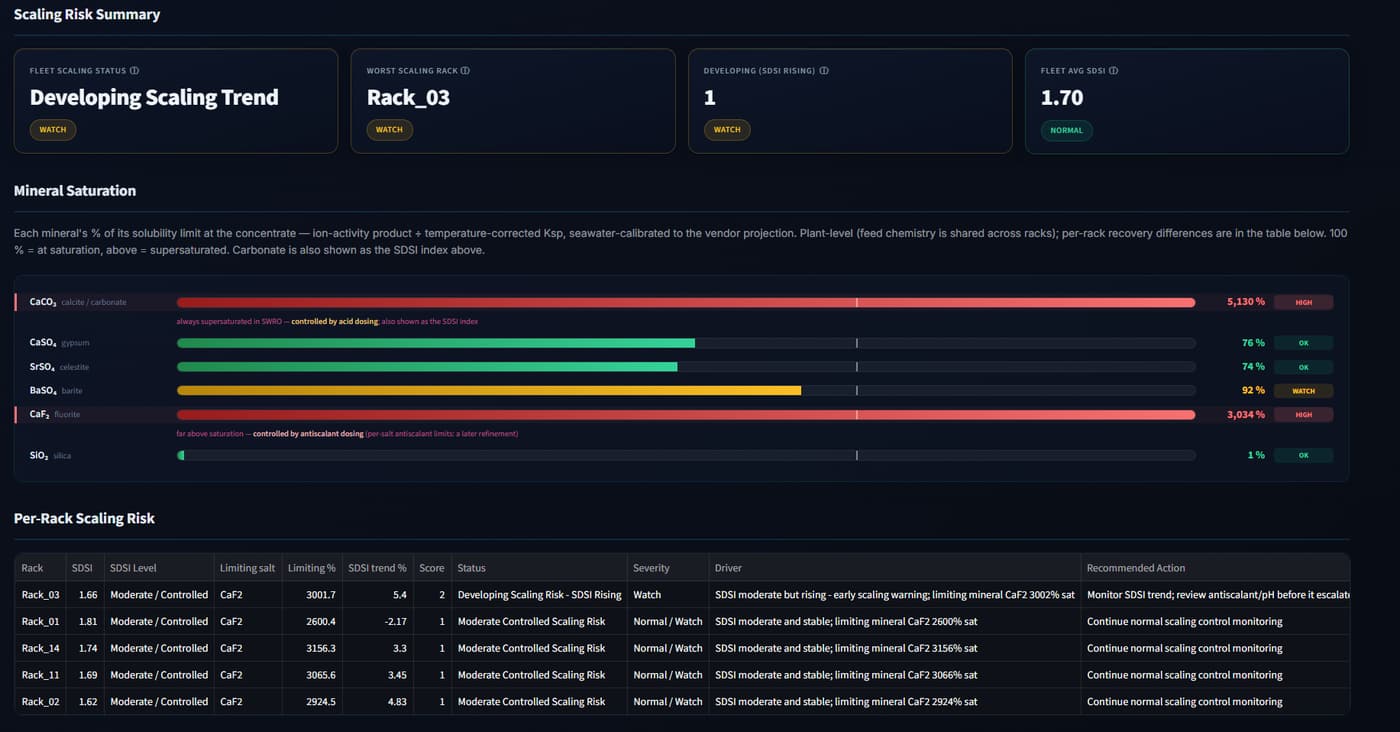This screenshot has height=732, width=1400.
Task: Click info icon beside Worst Scaling Rack
Action: [x=465, y=71]
